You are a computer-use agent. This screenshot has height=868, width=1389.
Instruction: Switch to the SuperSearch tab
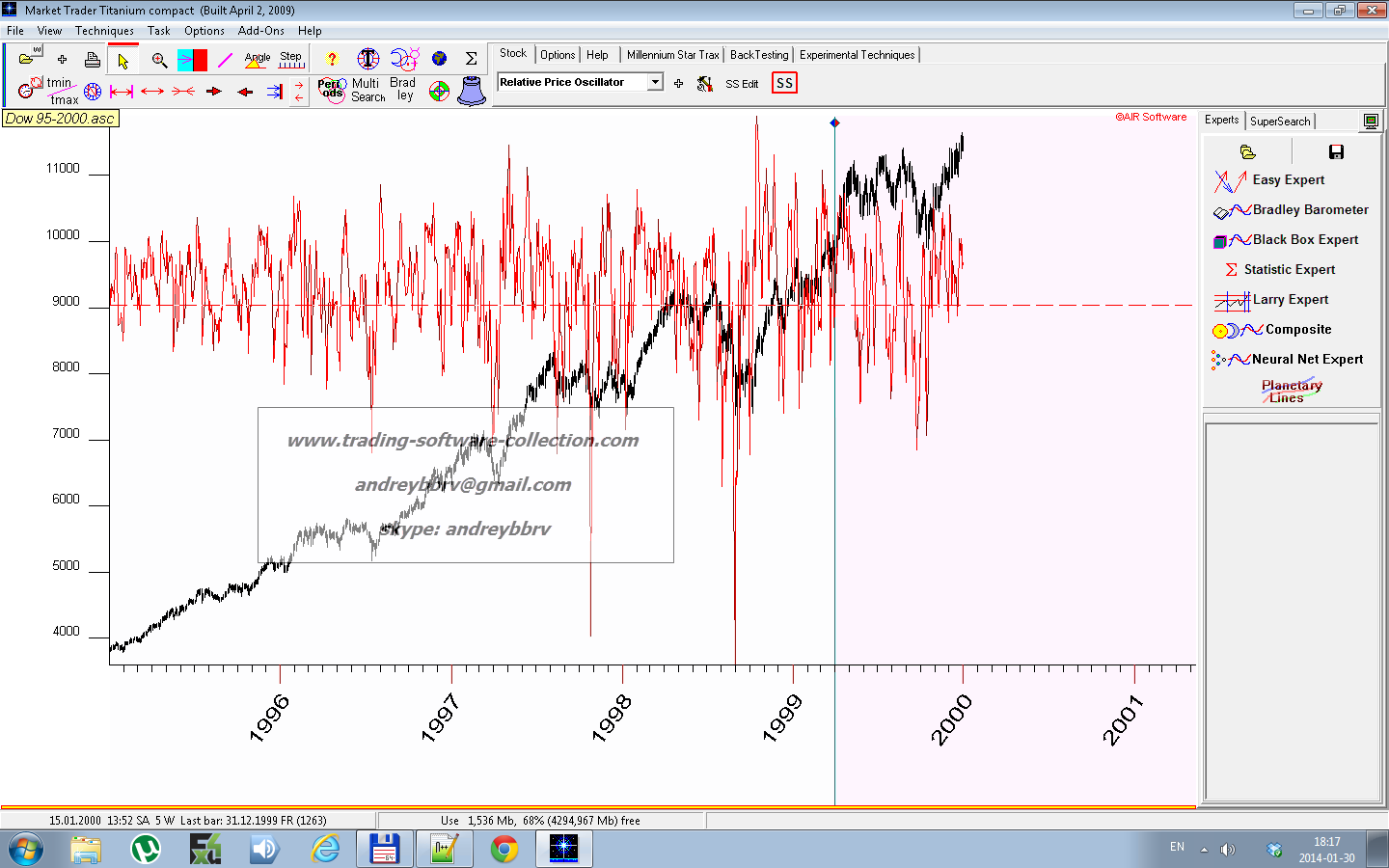click(x=1279, y=122)
